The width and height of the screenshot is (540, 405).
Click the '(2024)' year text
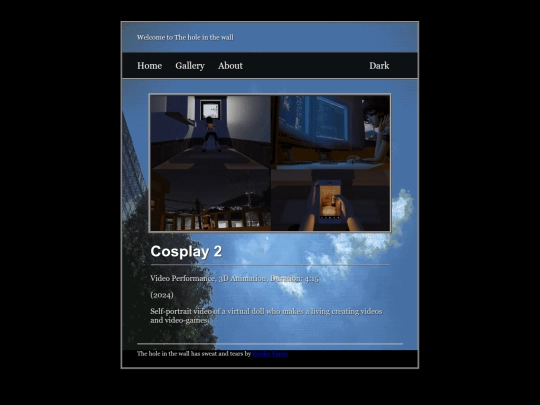click(162, 295)
